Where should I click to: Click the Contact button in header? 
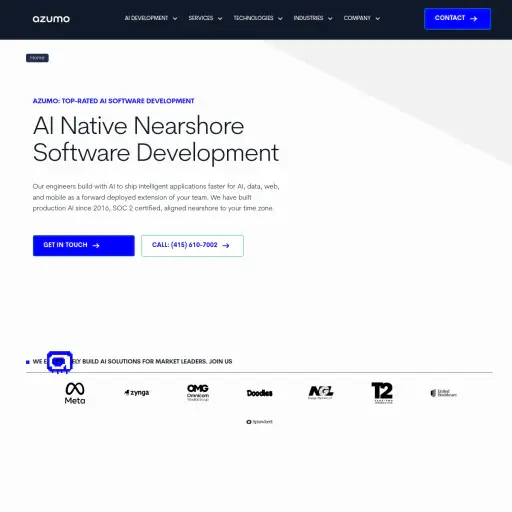[x=457, y=19]
